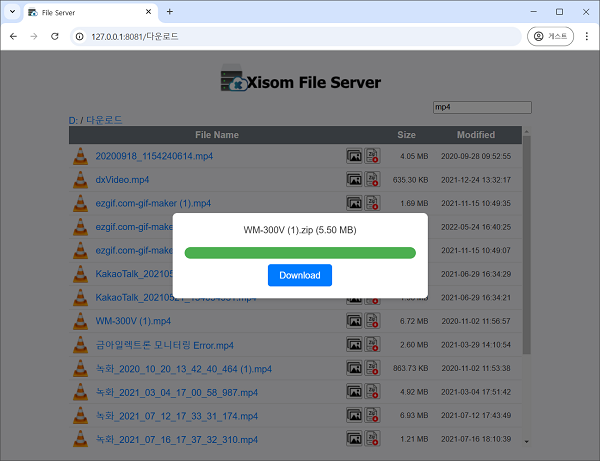Click size value 635.30 KB
This screenshot has width=600, height=461.
[410, 180]
